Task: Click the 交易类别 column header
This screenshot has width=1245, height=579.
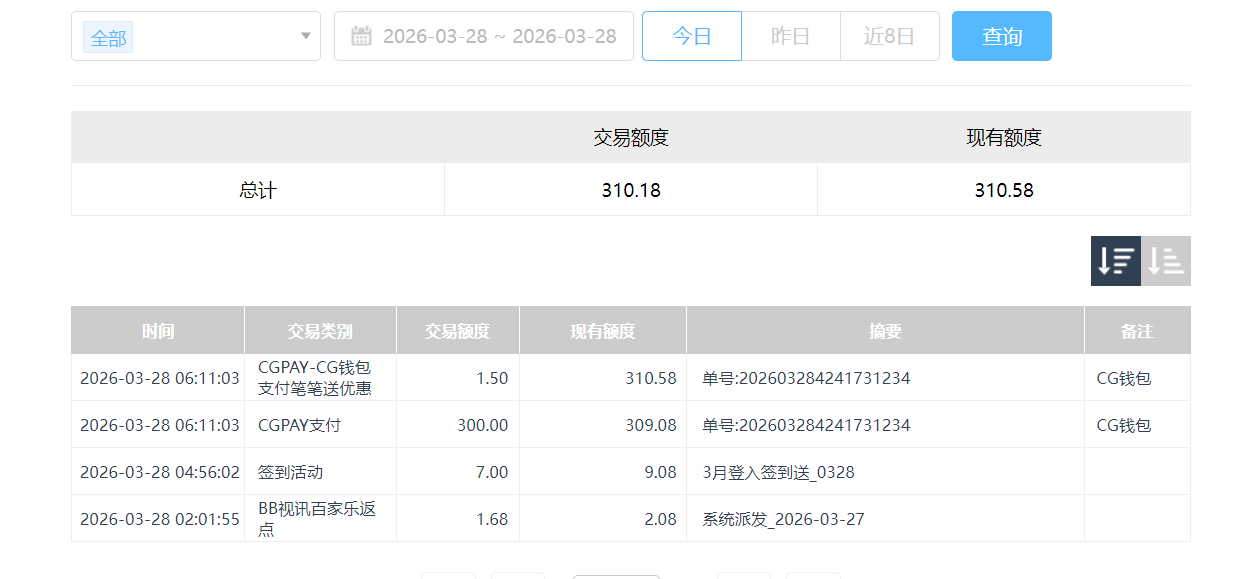Action: 321,330
